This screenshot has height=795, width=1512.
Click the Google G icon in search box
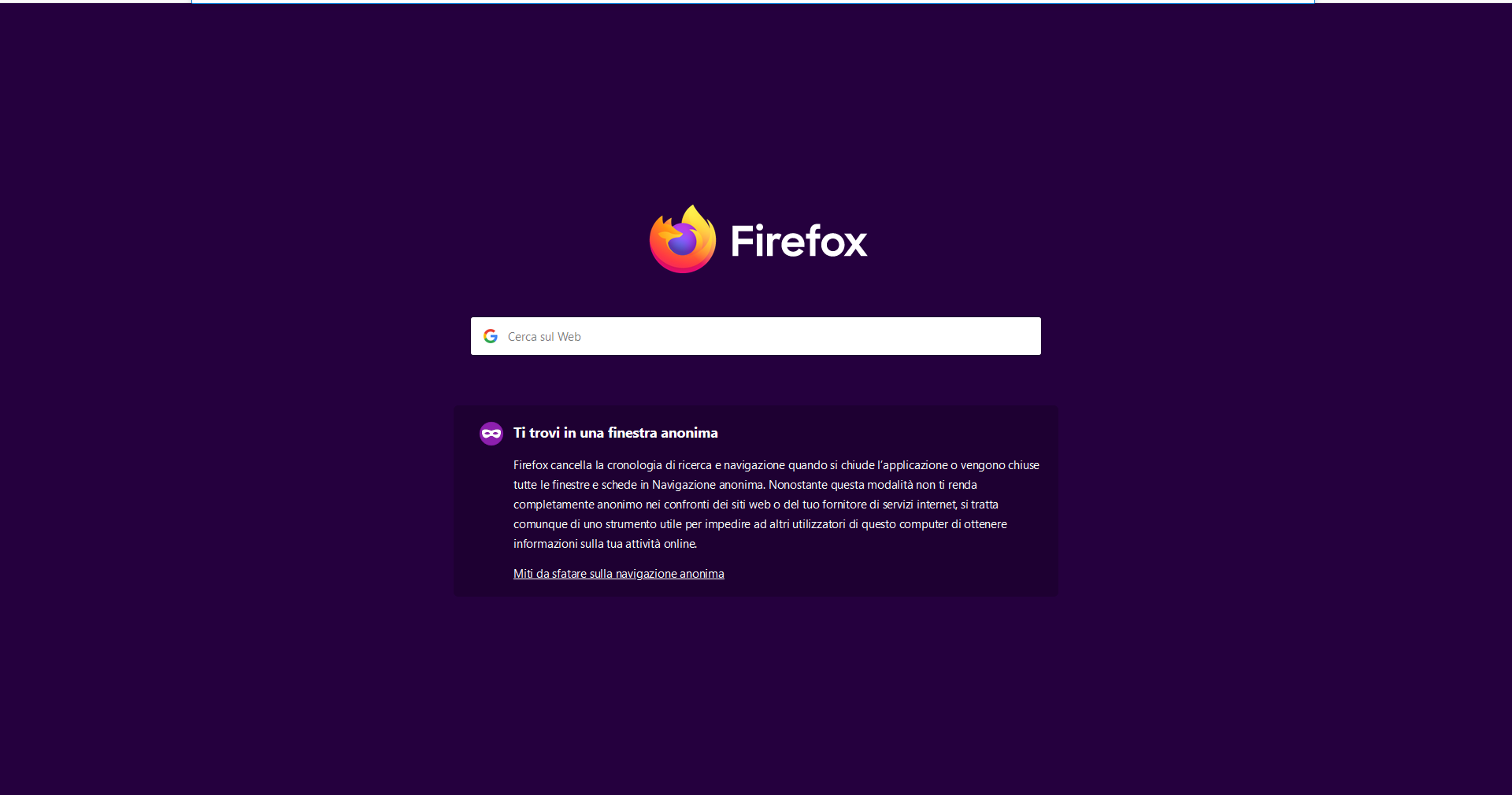pos(491,336)
